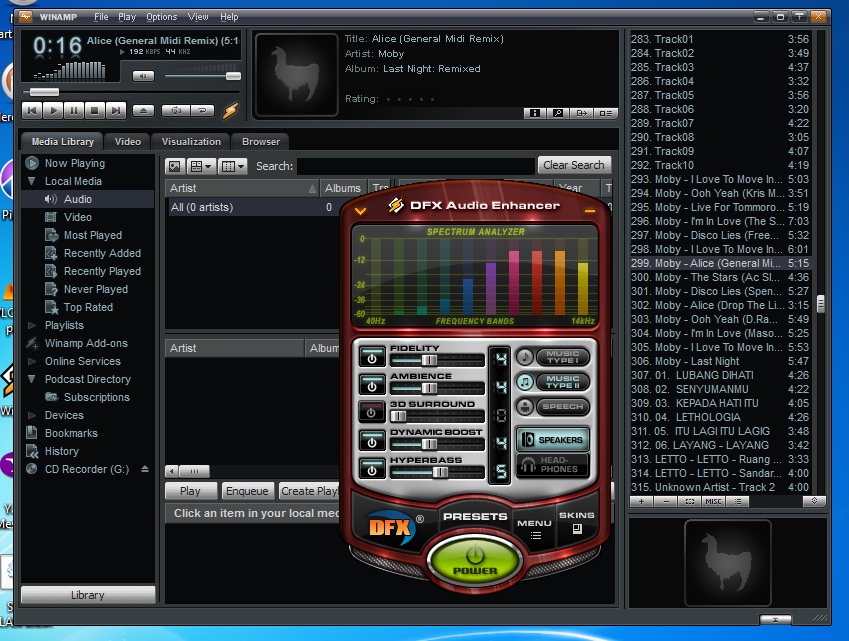The width and height of the screenshot is (849, 641).
Task: Collapse the Local Media tree node
Action: point(31,181)
